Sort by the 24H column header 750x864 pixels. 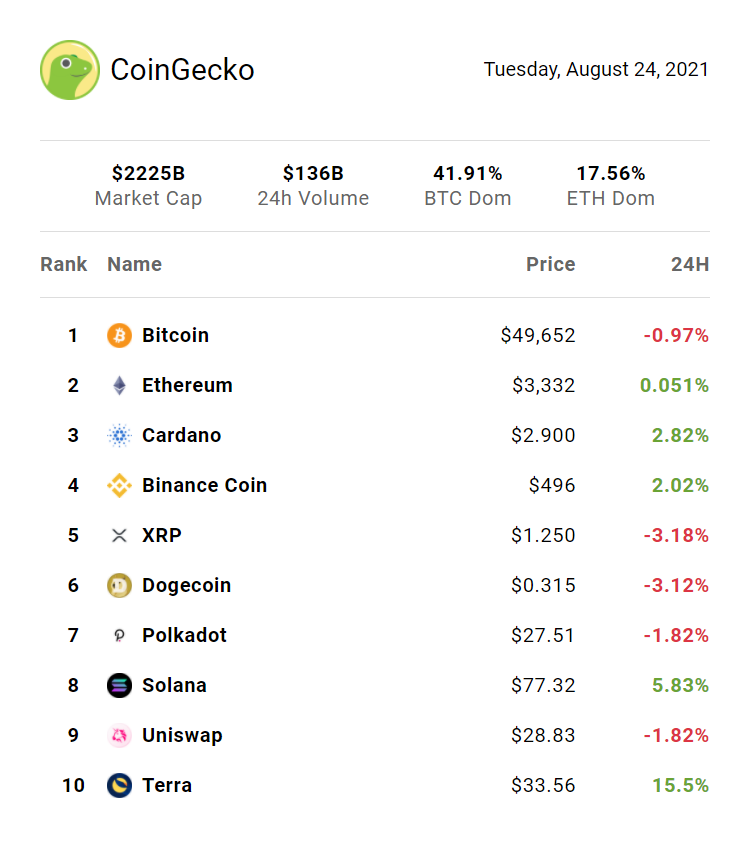pyautogui.click(x=690, y=265)
